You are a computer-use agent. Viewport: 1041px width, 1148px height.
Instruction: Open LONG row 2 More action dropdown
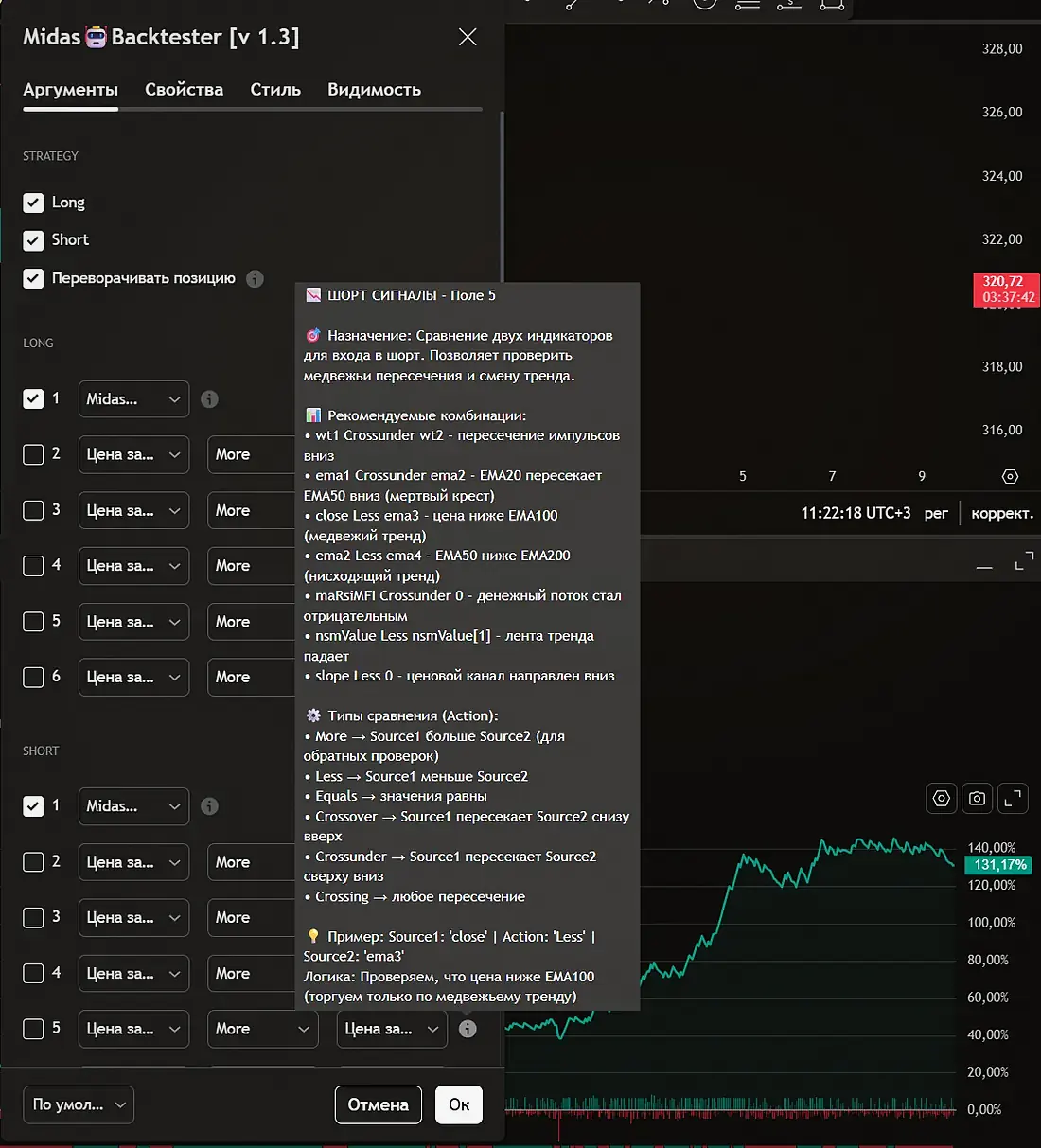pos(251,454)
